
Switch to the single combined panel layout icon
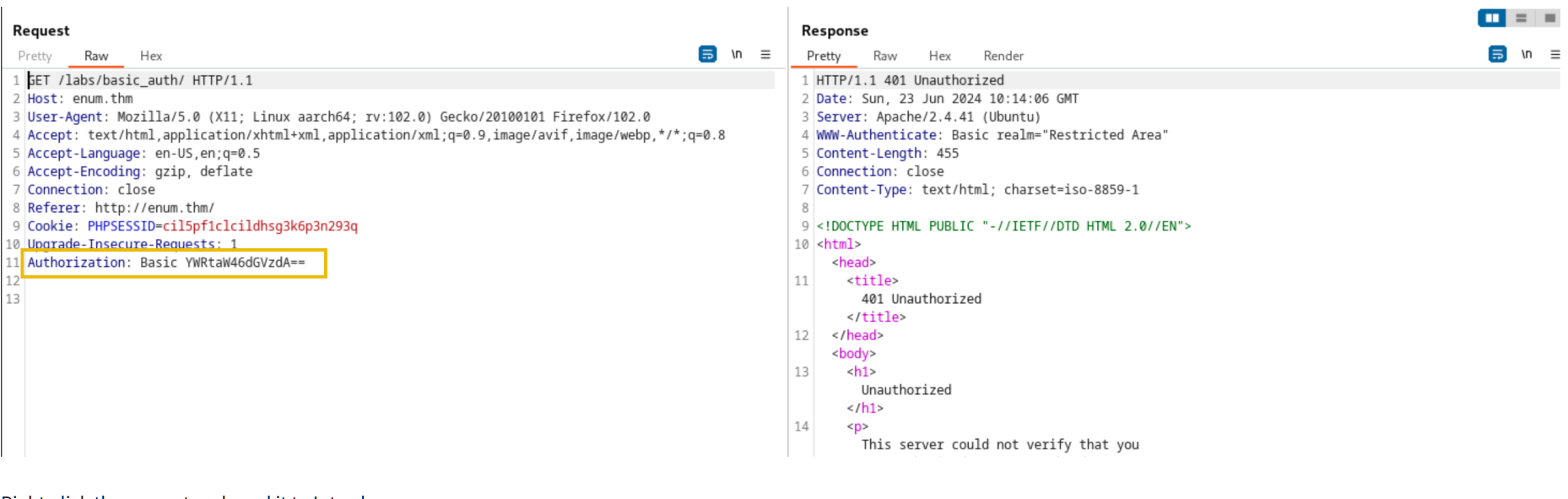point(1549,18)
